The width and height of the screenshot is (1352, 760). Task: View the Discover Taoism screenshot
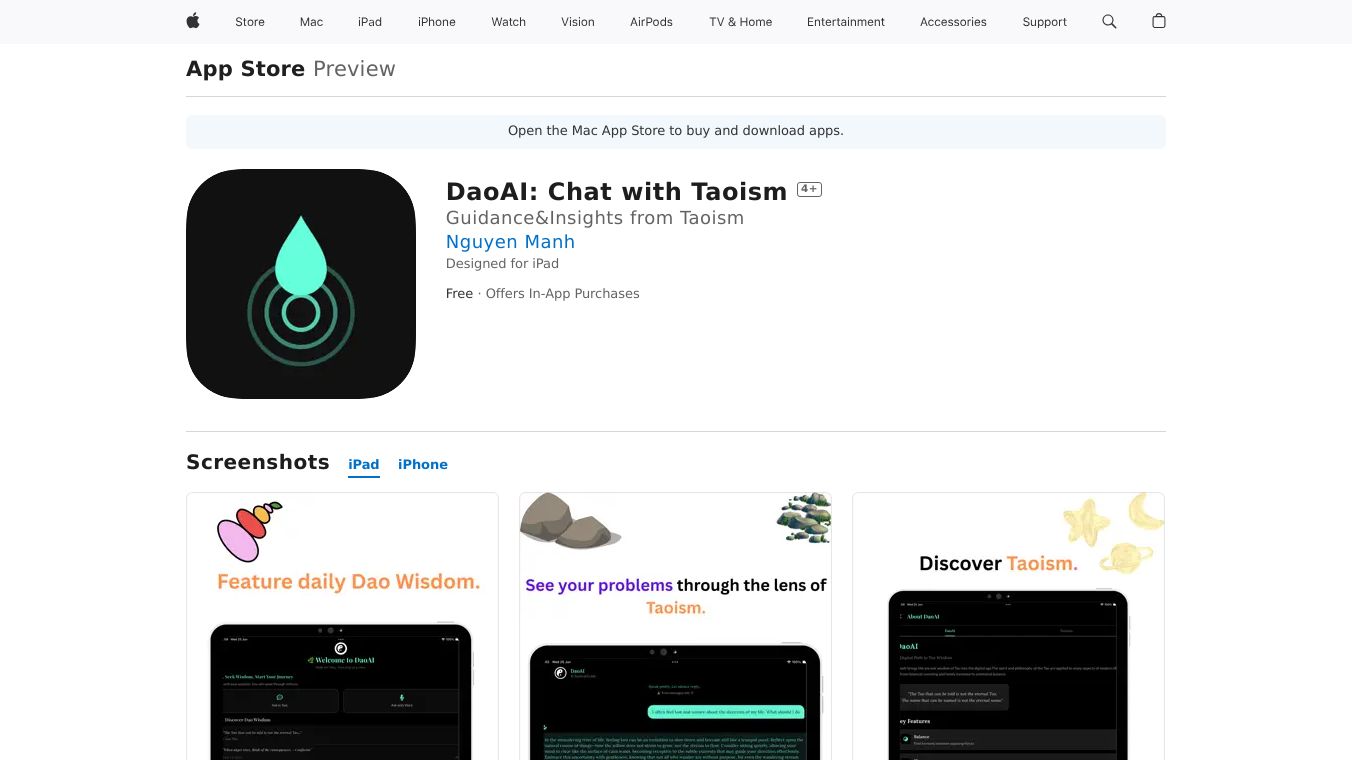coord(1008,626)
